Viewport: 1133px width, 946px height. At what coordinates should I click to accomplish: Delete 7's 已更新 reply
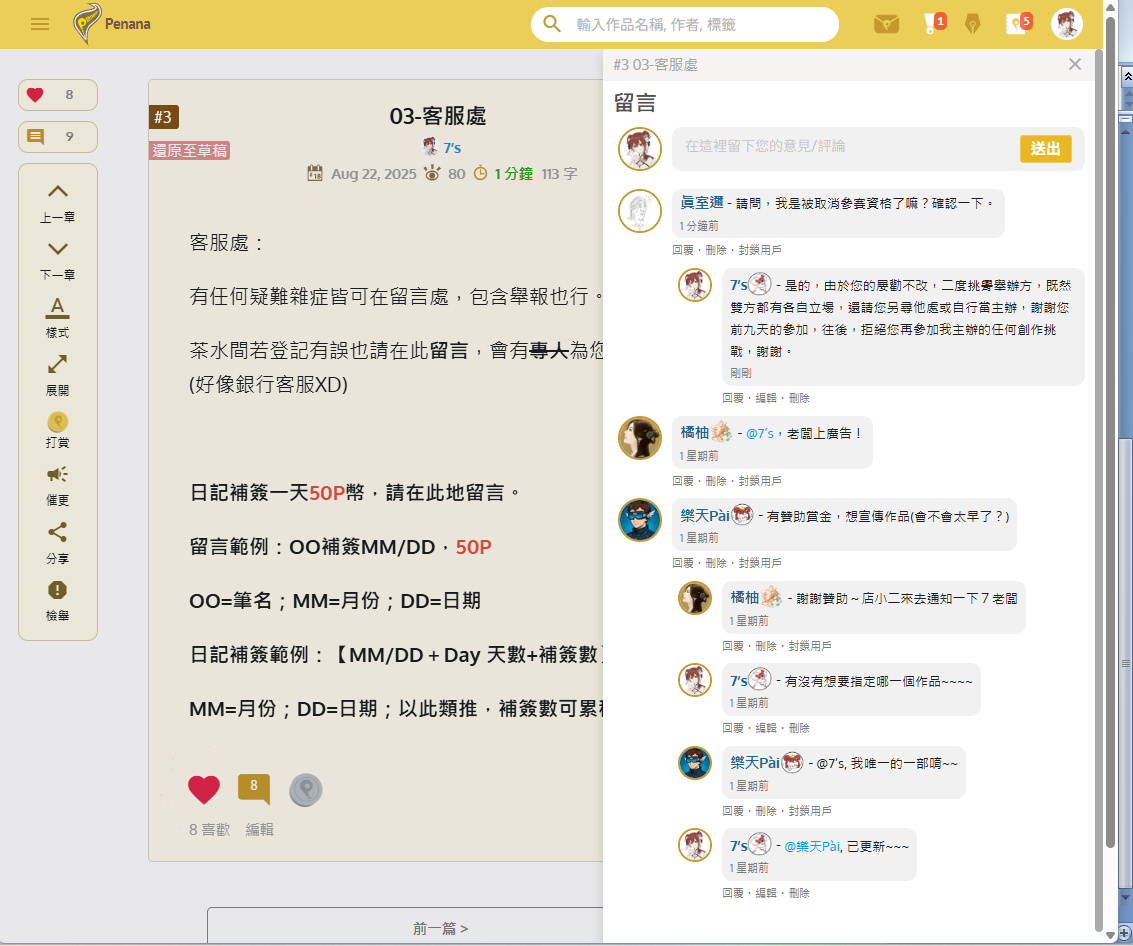(x=799, y=893)
